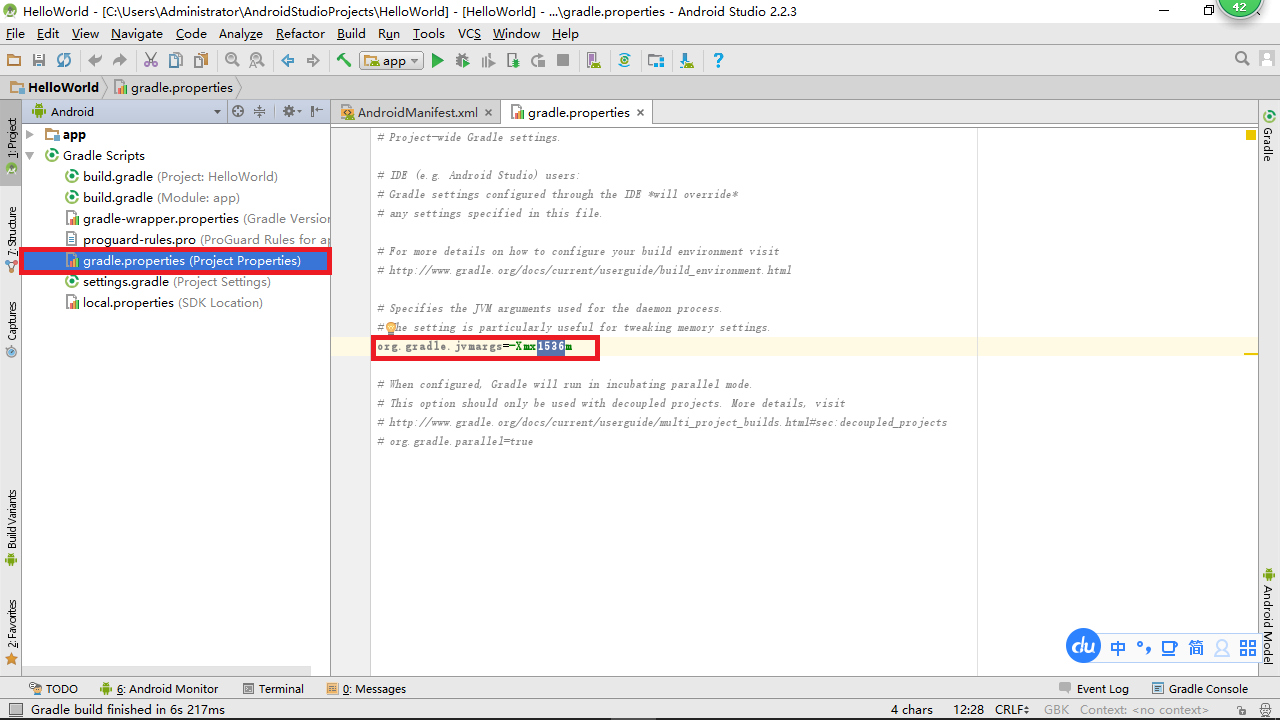Open the GBK file encoding selector
The width and height of the screenshot is (1280, 720).
1056,710
